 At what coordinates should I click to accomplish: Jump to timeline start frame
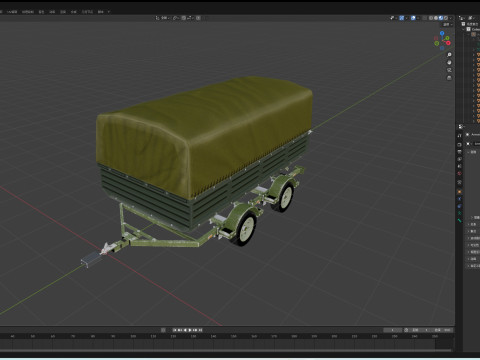[x=175, y=330]
